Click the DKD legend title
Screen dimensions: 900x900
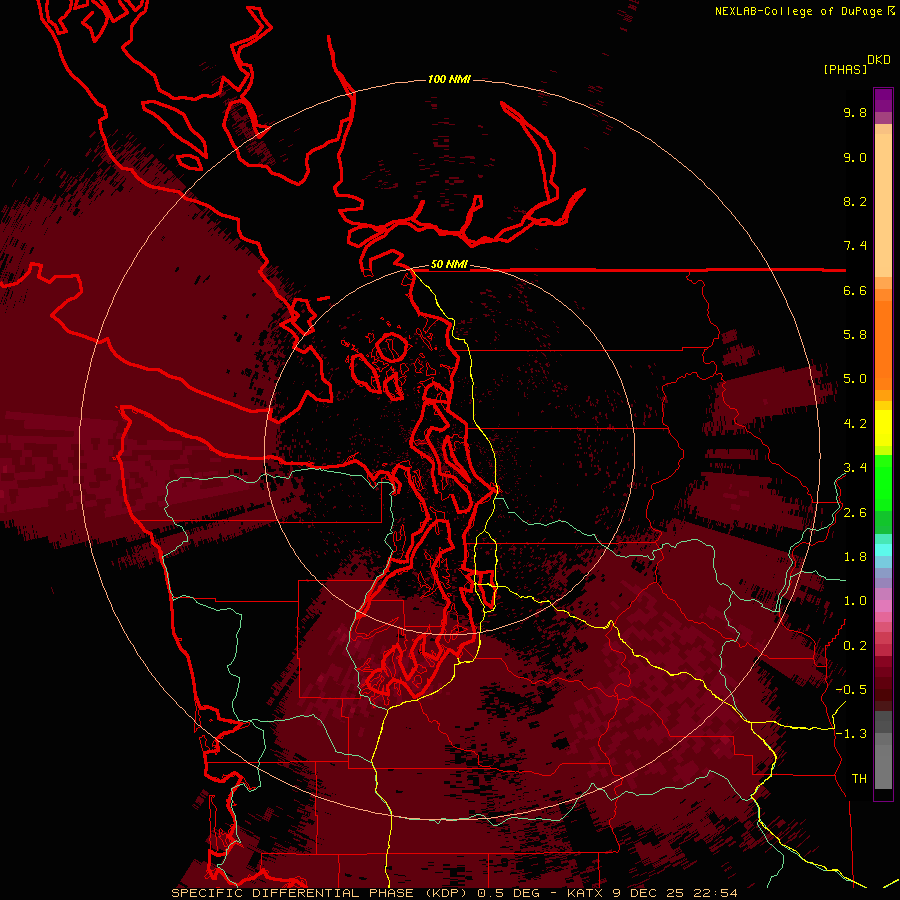[x=879, y=60]
